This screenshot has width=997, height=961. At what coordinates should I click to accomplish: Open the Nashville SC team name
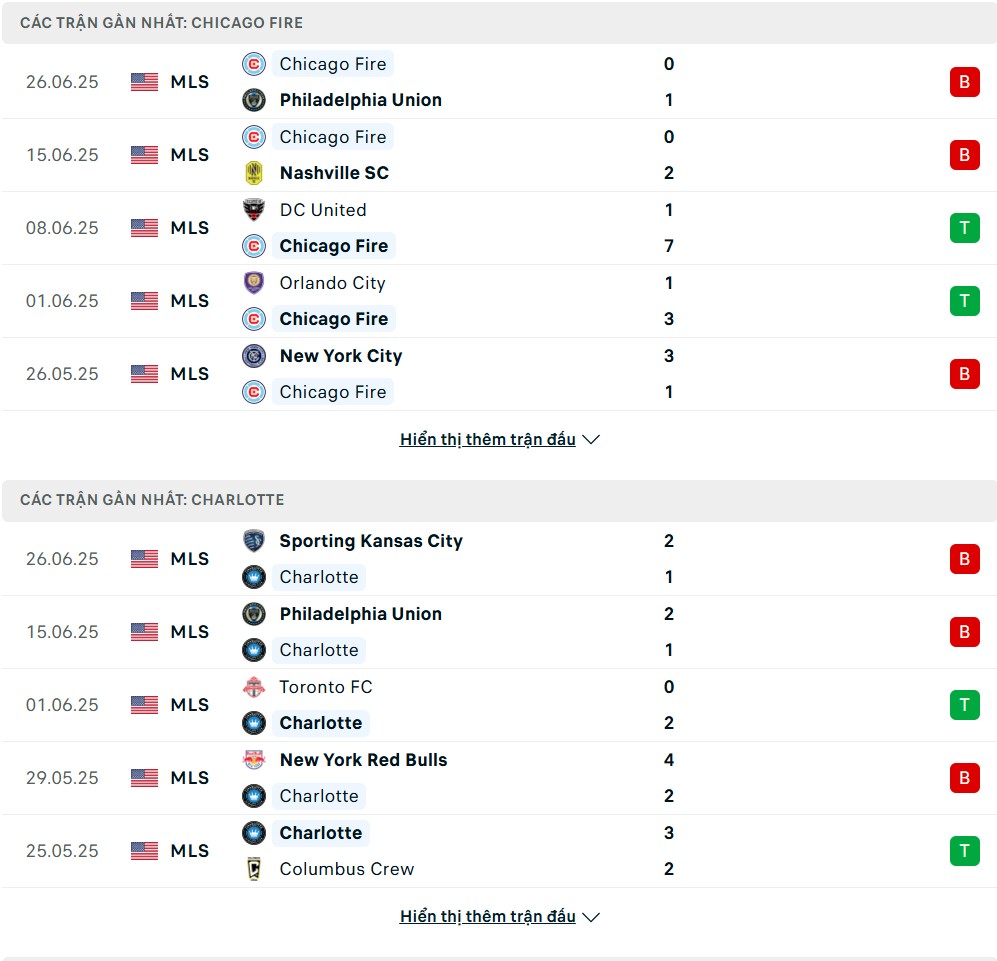point(334,173)
